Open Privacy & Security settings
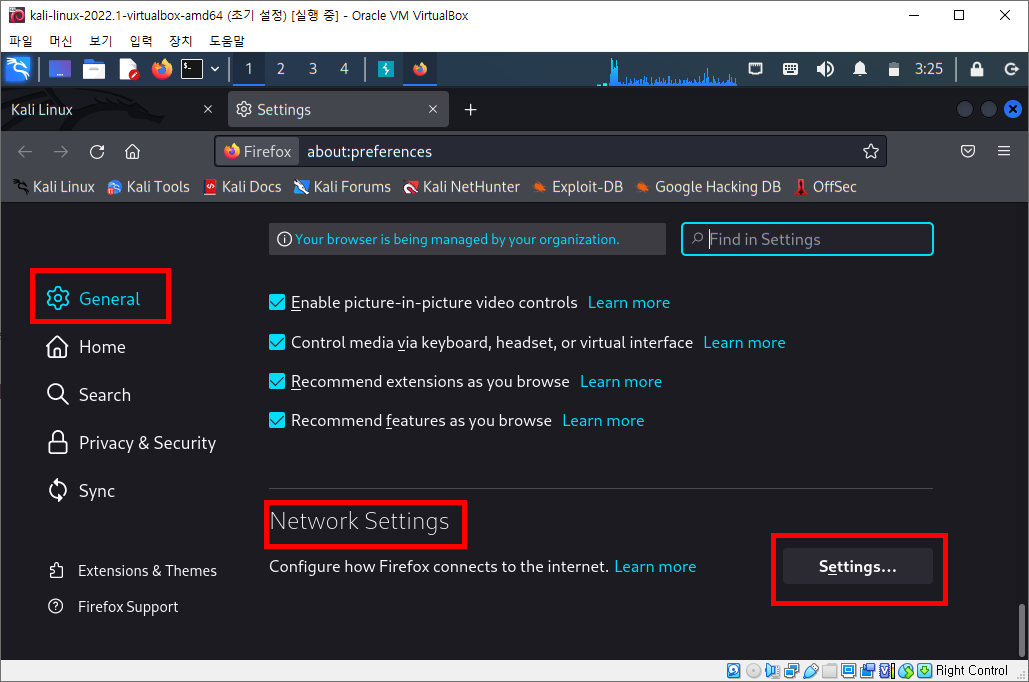Image resolution: width=1029 pixels, height=682 pixels. pos(131,443)
